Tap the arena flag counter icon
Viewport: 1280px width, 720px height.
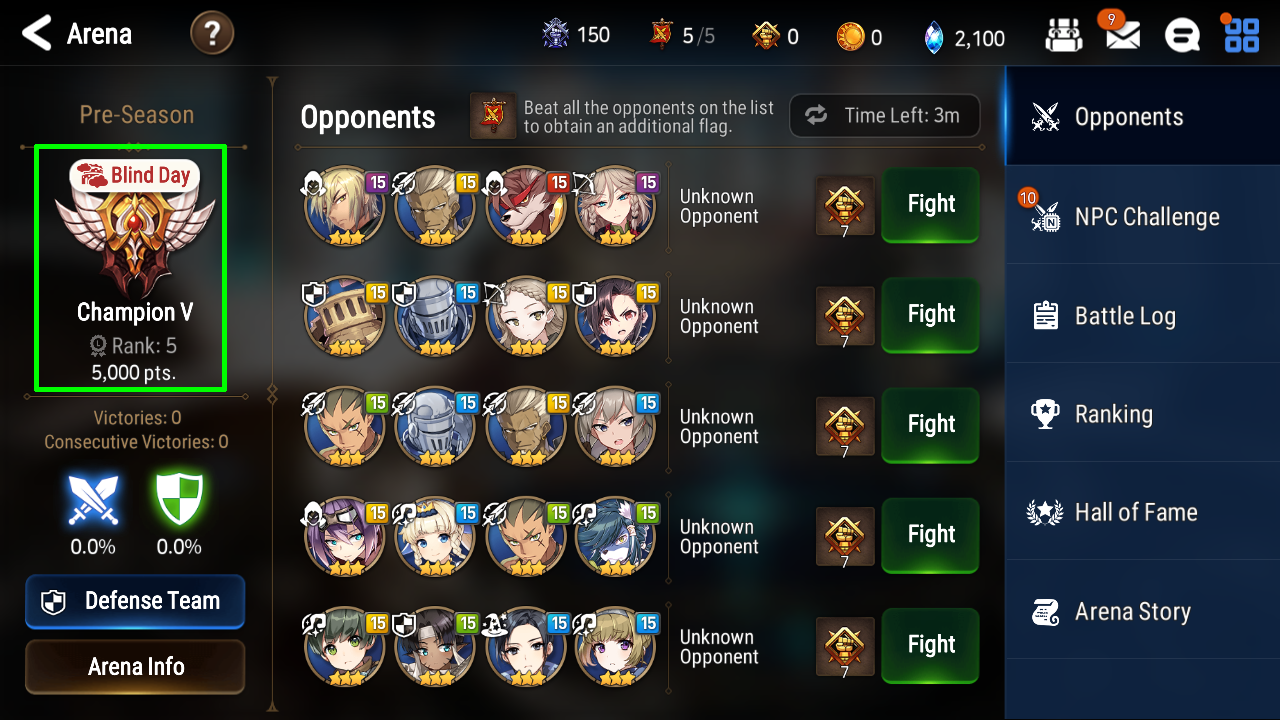point(661,35)
